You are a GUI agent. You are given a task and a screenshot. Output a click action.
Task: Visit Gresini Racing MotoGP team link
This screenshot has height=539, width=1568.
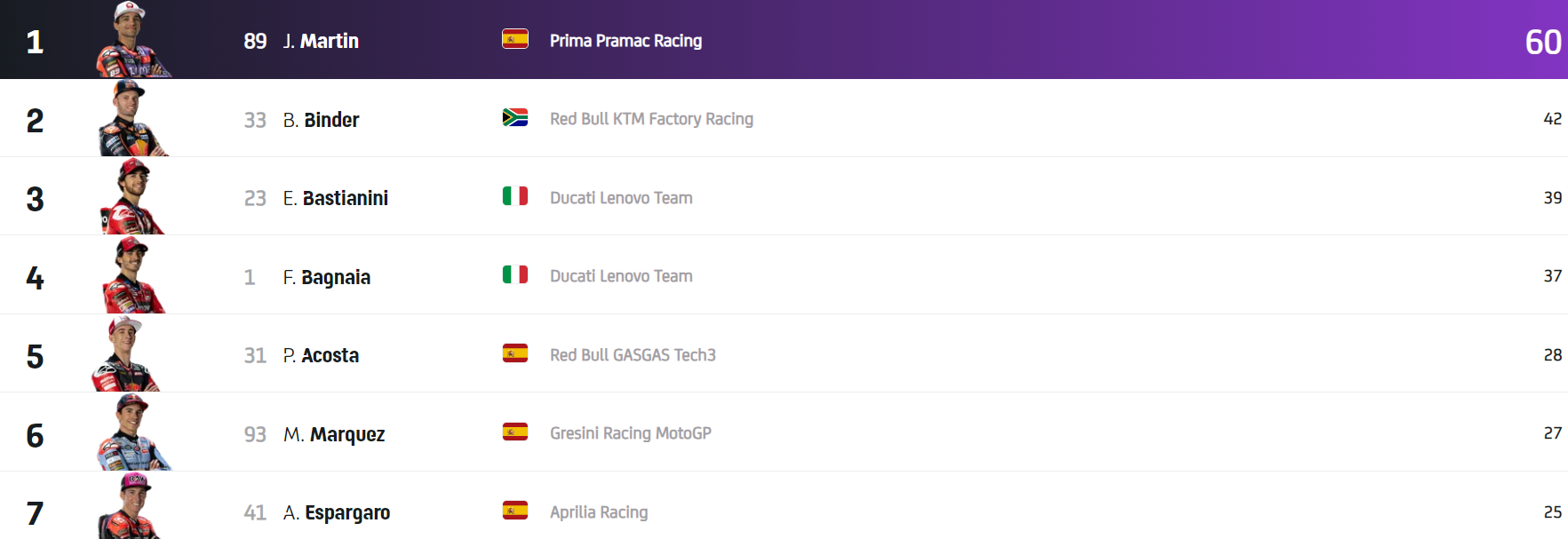tap(630, 433)
